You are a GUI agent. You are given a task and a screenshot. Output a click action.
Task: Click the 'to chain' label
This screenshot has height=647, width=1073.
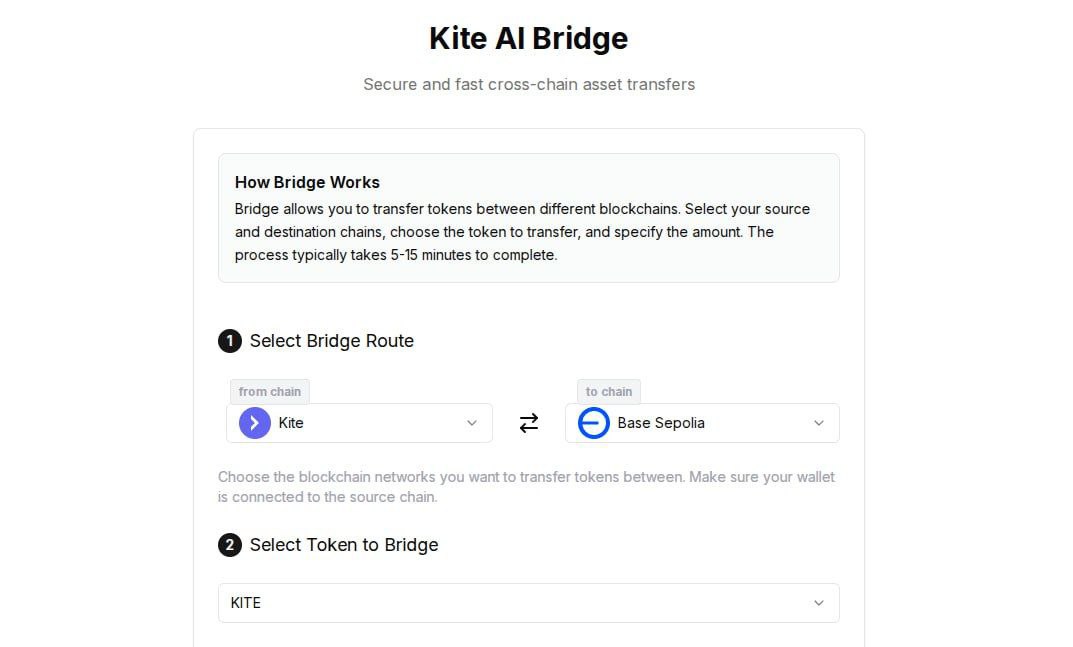click(x=608, y=392)
